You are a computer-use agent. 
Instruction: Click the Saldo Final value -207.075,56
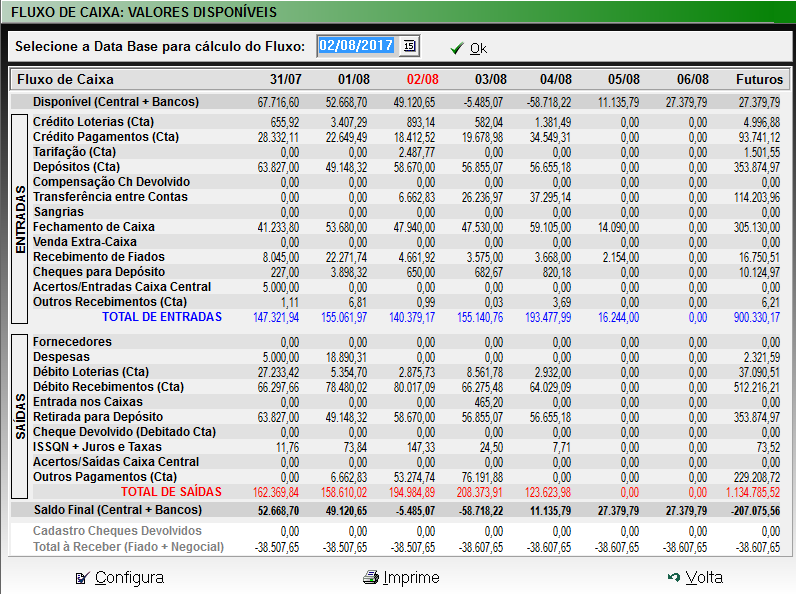tap(755, 511)
